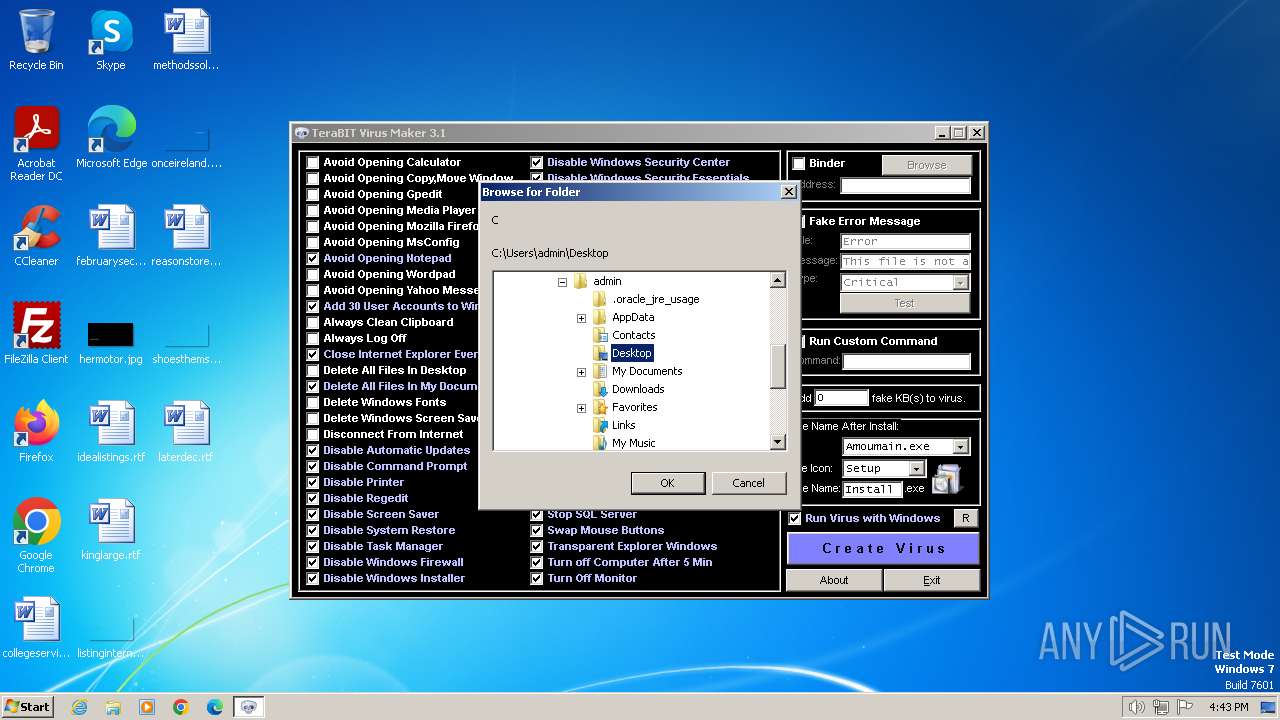Click the folder tree scroll down arrow

778,442
